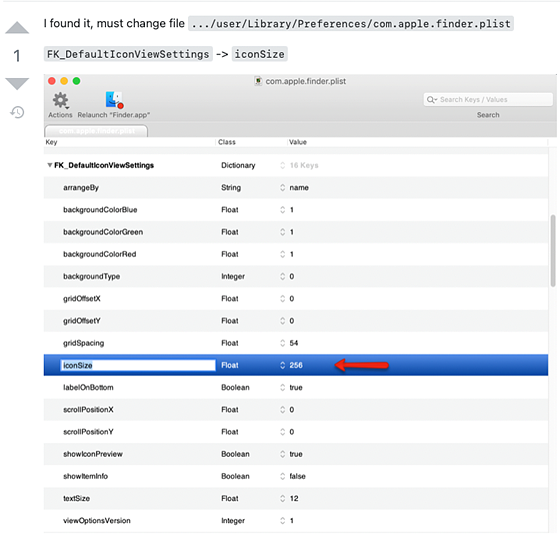Screen dimensions: 560x537
Task: Select the showIconPreview key
Action: point(93,454)
